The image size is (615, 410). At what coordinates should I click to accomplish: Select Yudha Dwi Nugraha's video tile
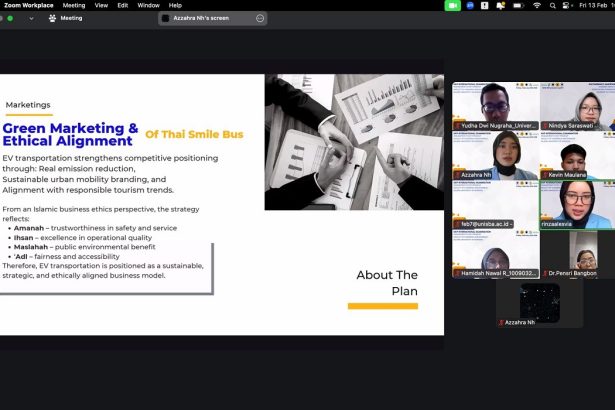click(x=496, y=106)
